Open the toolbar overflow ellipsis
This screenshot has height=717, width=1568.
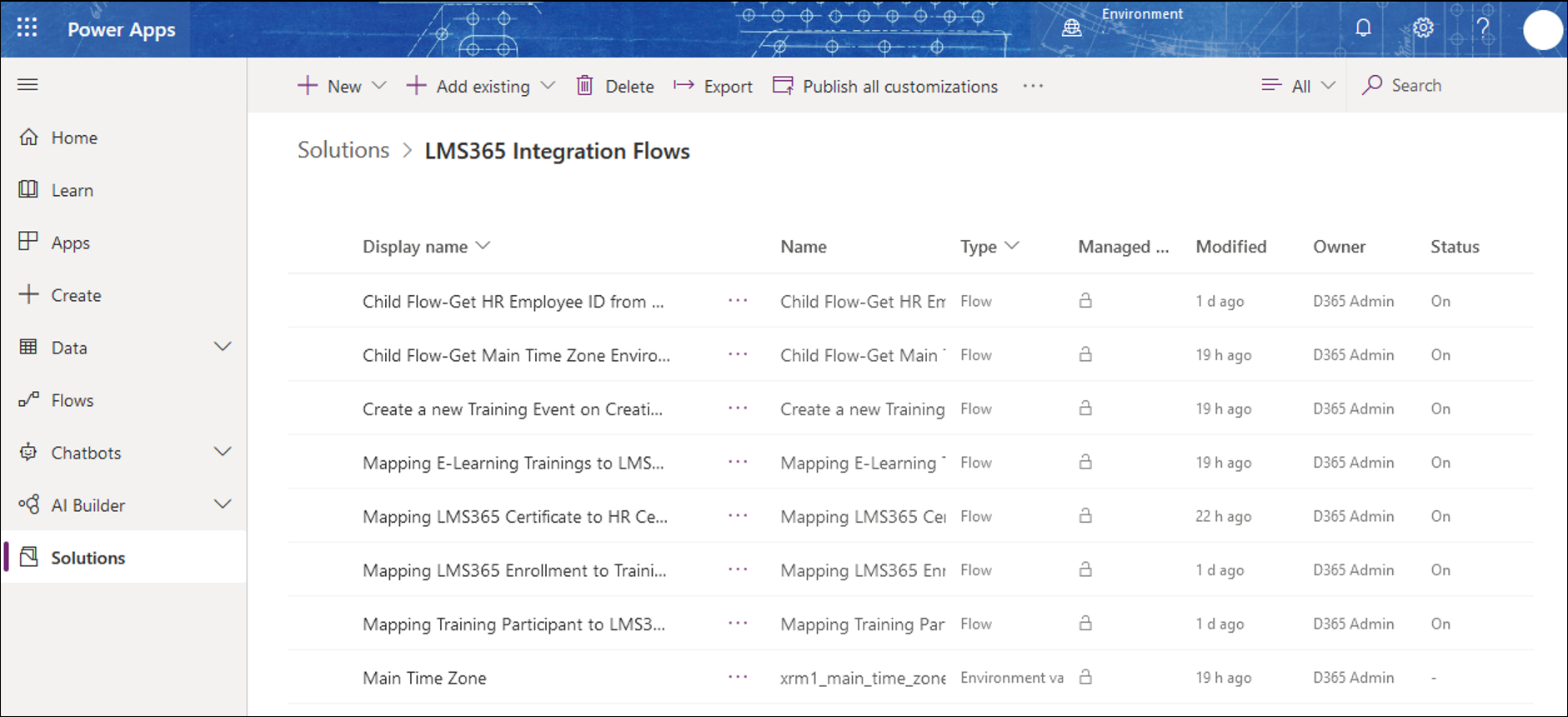(1033, 86)
